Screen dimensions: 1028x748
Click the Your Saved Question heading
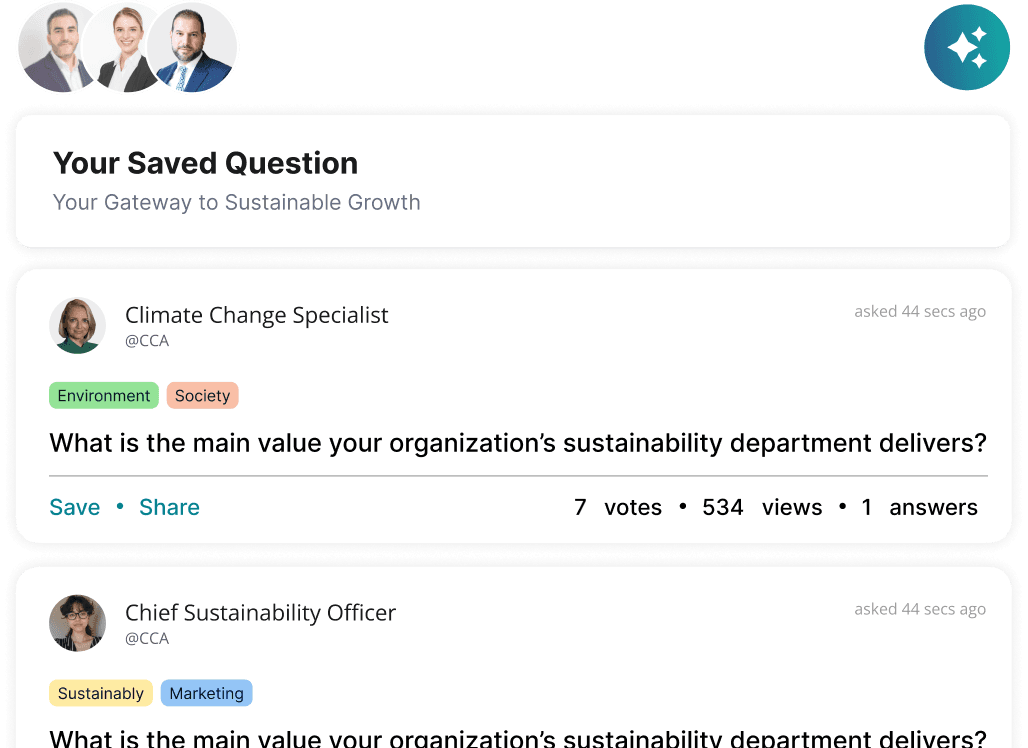[205, 163]
